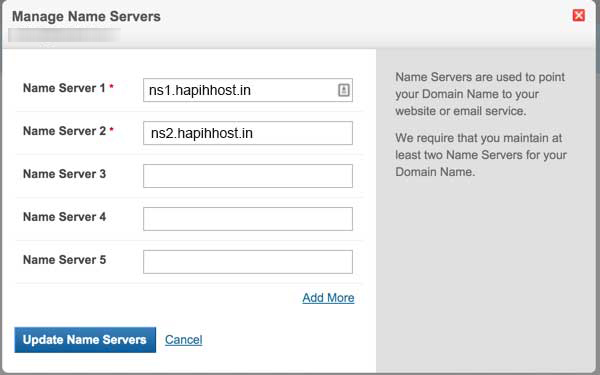This screenshot has width=600, height=375.
Task: Click the Name Server 1 label
Action: [64, 88]
